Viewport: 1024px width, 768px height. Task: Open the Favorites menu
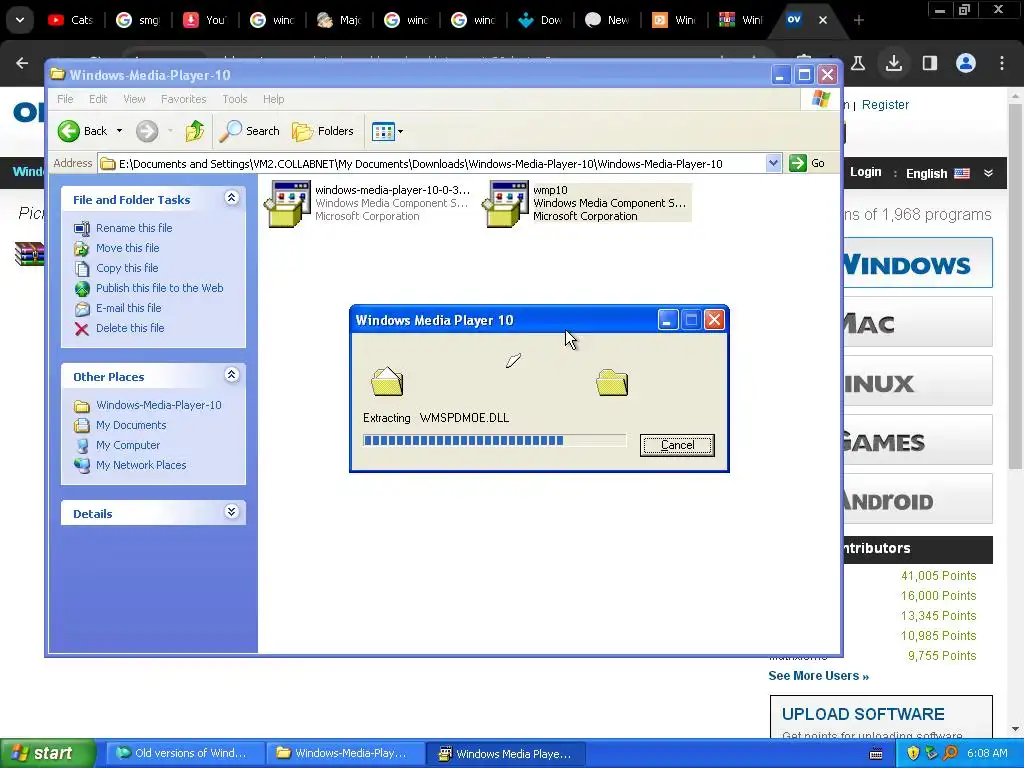pyautogui.click(x=184, y=99)
